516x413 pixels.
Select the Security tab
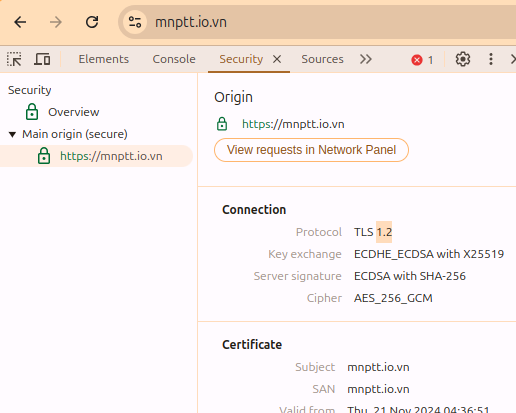[241, 59]
